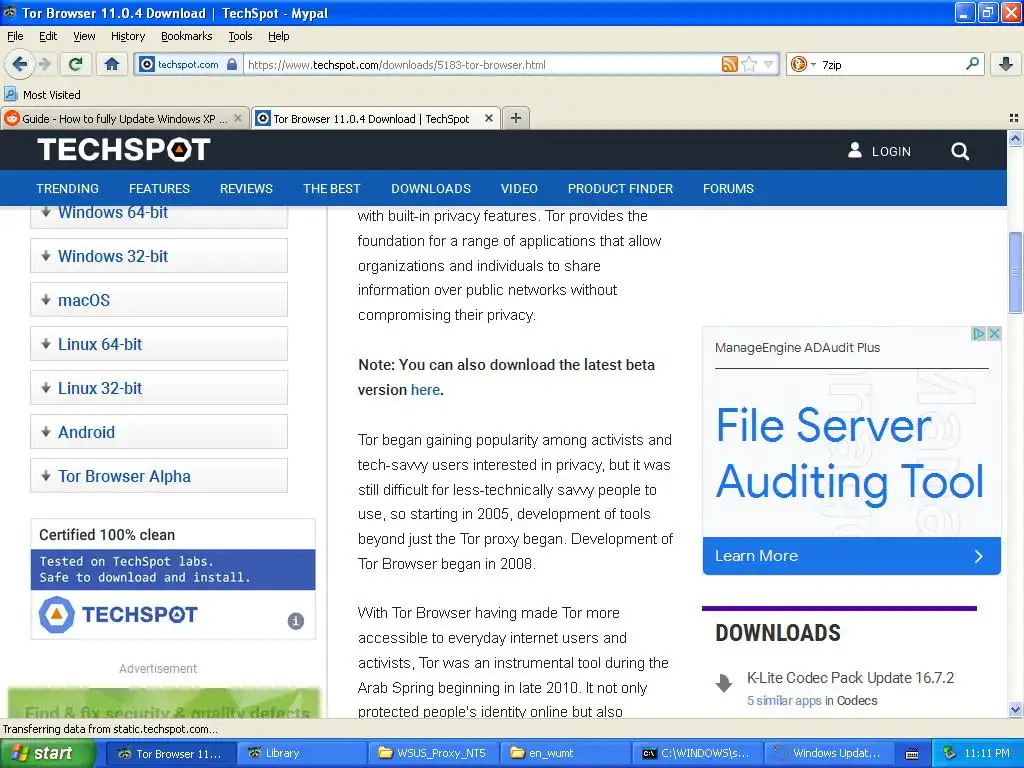The width and height of the screenshot is (1024, 768).
Task: Switch to Library window in taskbar
Action: tap(301, 754)
